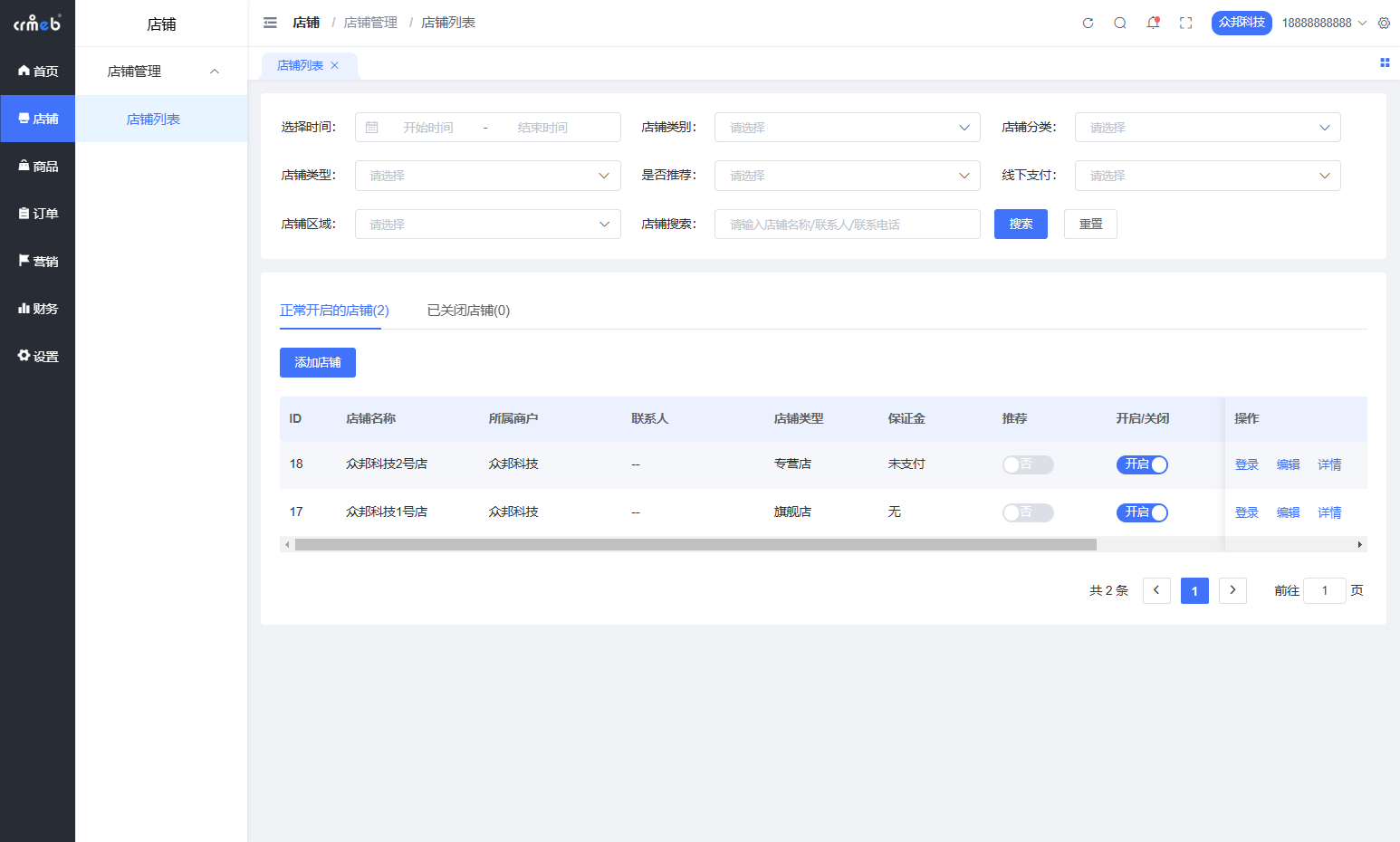Image resolution: width=1400 pixels, height=842 pixels.
Task: Disable 开启 switch for 众邦科技2号店
Action: point(1142,464)
